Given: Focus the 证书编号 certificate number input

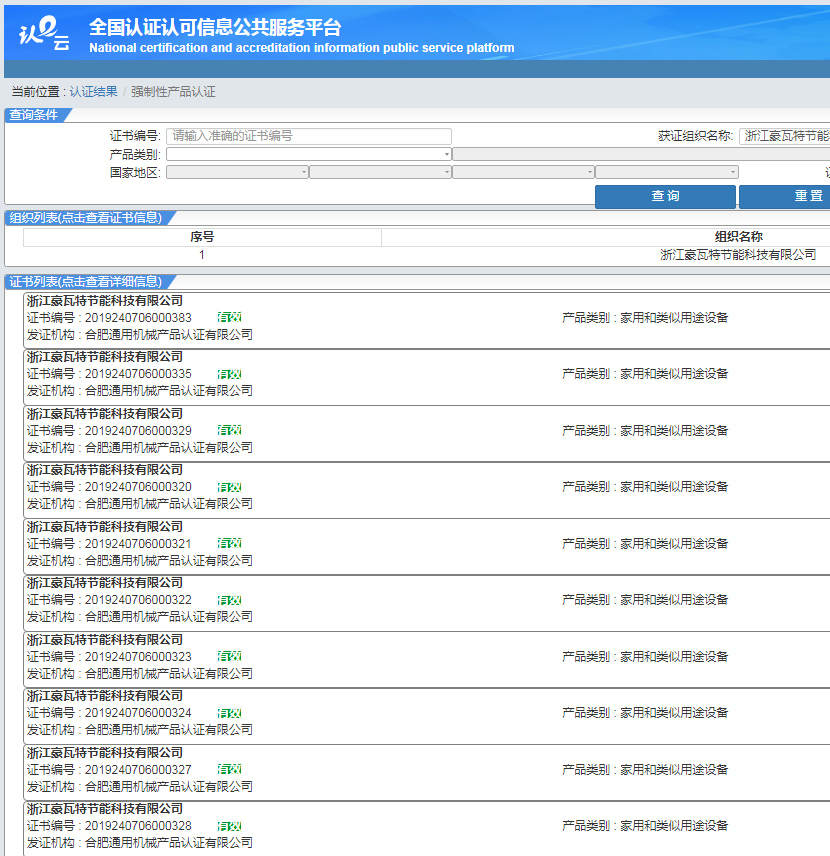Looking at the screenshot, I should pos(309,136).
